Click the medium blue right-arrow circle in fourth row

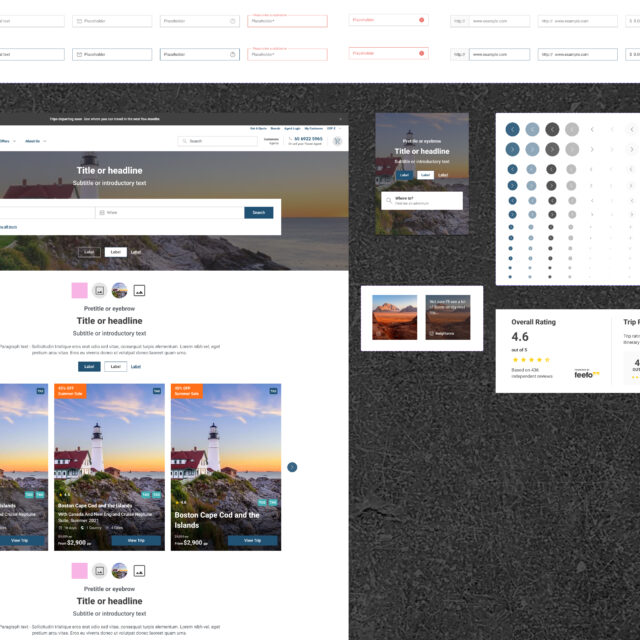(512, 186)
